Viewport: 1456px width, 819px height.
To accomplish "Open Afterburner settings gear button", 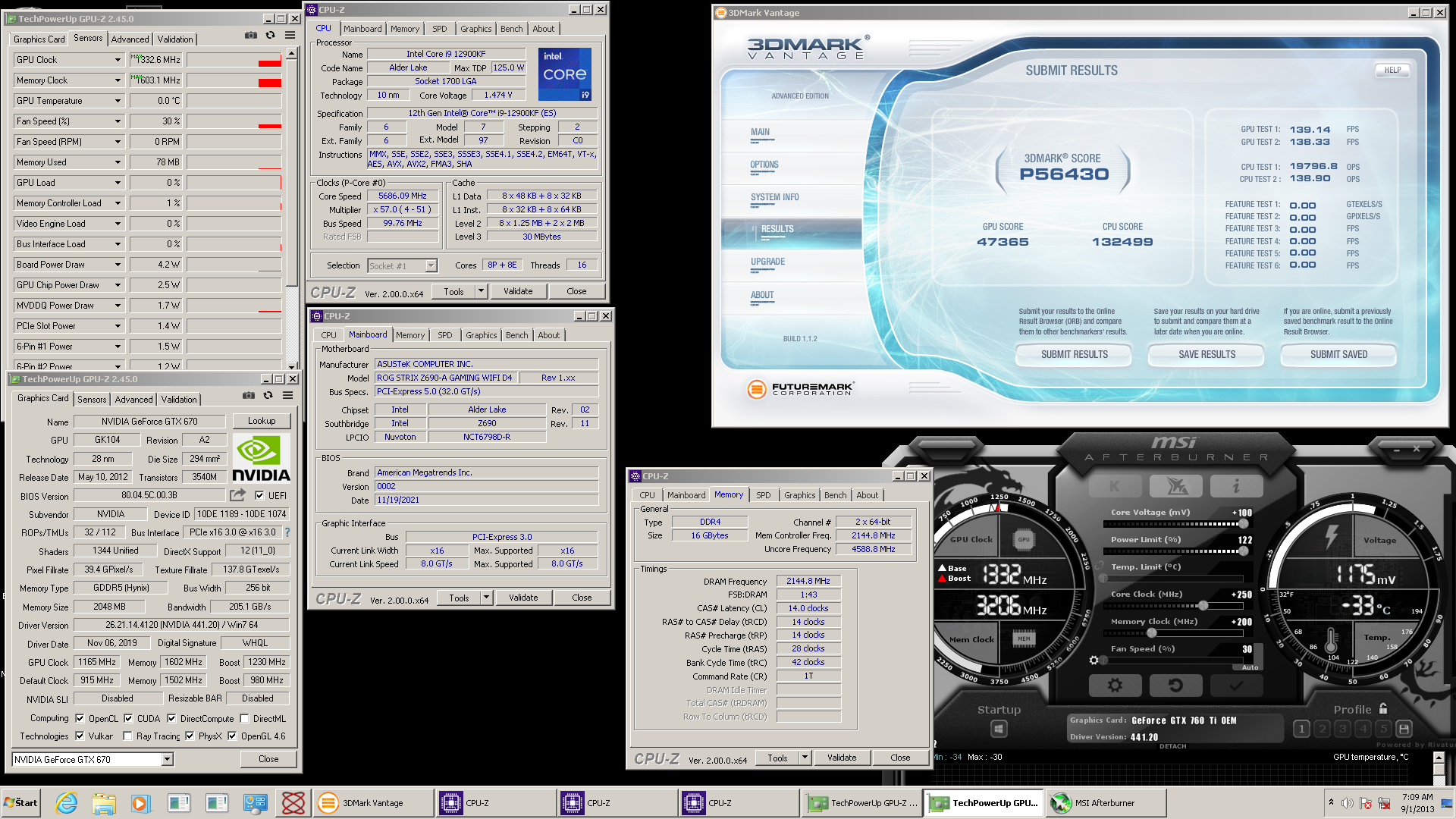I will [x=1115, y=686].
